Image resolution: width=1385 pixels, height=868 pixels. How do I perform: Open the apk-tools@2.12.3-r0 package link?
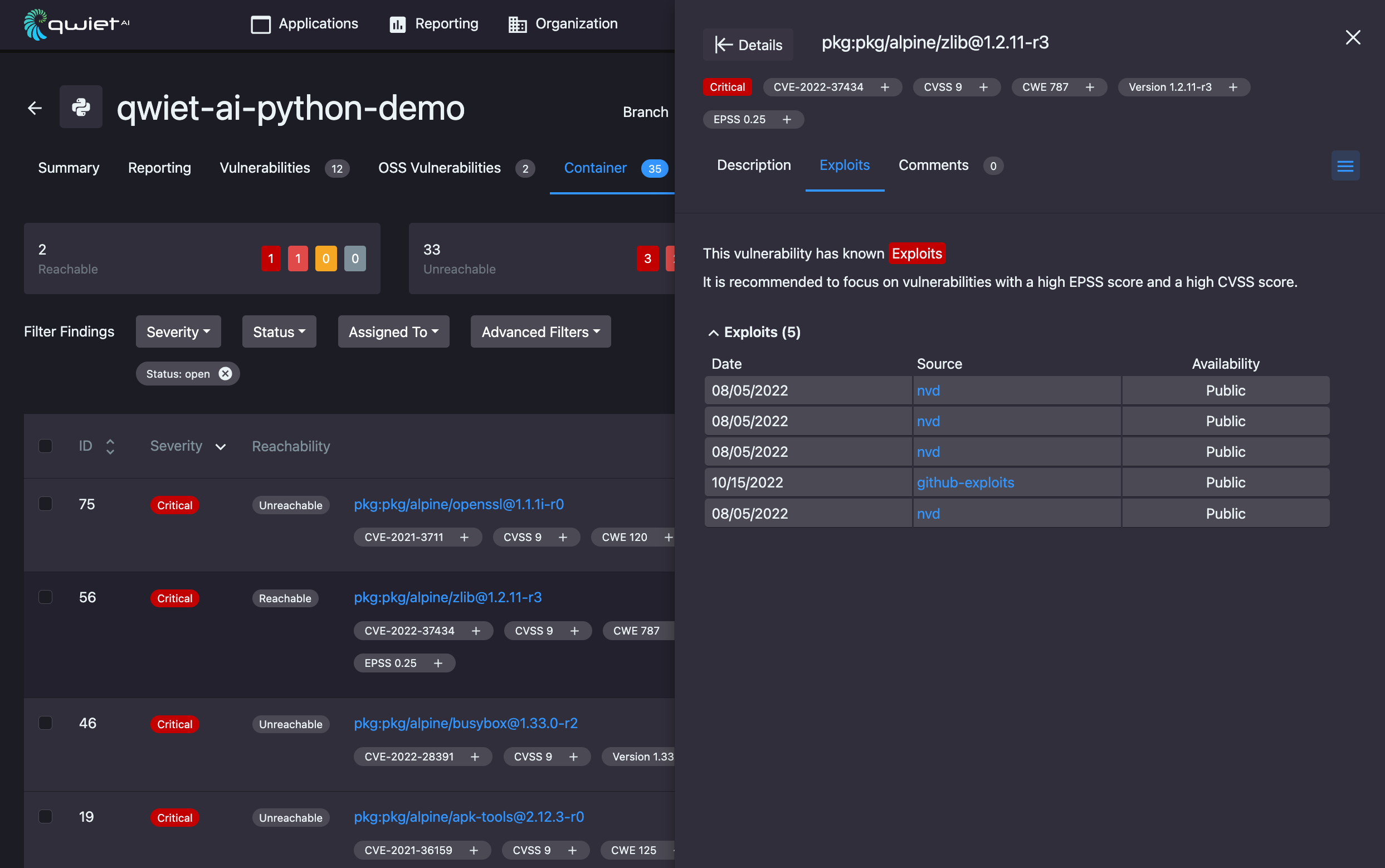(x=469, y=817)
